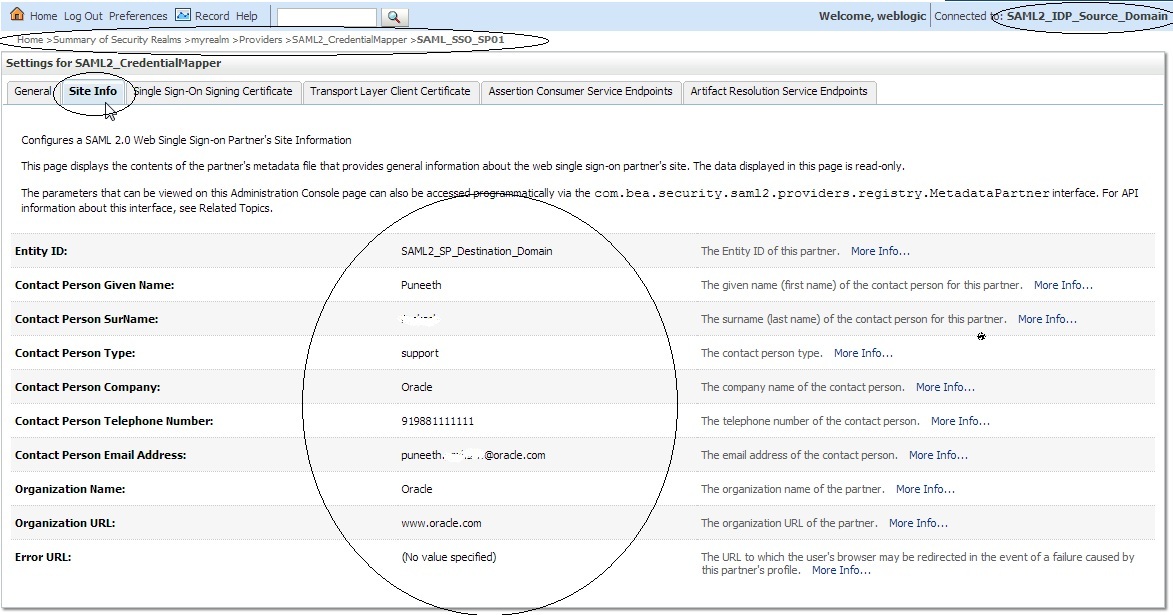1173x615 pixels.
Task: Open More Info for Contact Person SurName
Action: (x=1047, y=319)
